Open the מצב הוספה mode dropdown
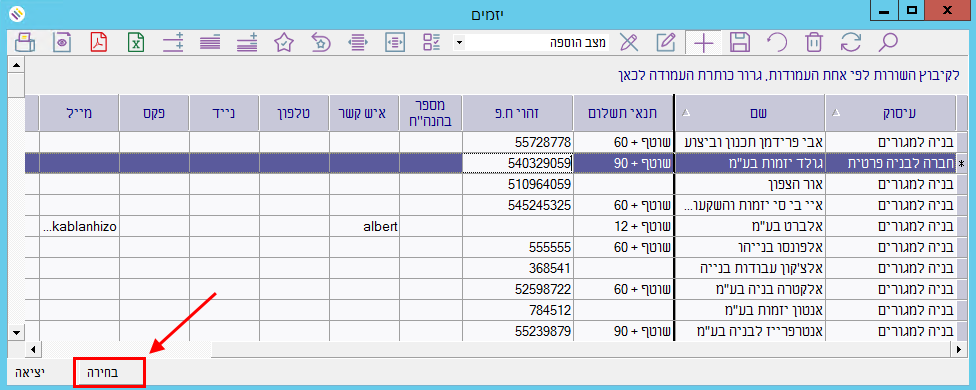 [459, 43]
